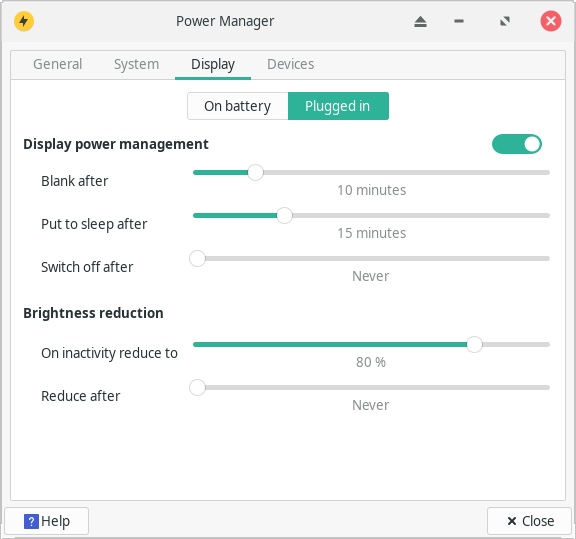Viewport: 576px width, 539px height.
Task: Close window using the red X icon
Action: [x=551, y=21]
